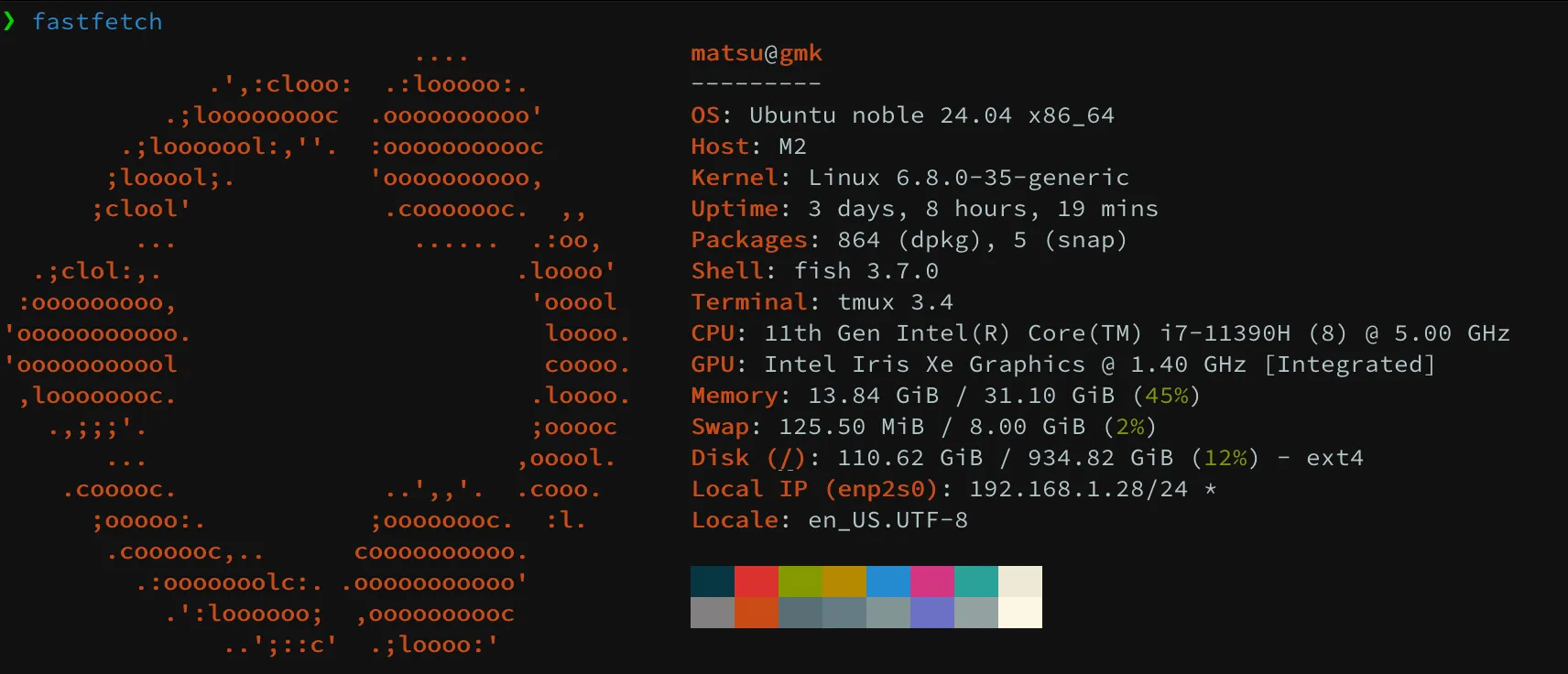Click the 45% memory usage value
The image size is (1568, 674).
(1167, 396)
